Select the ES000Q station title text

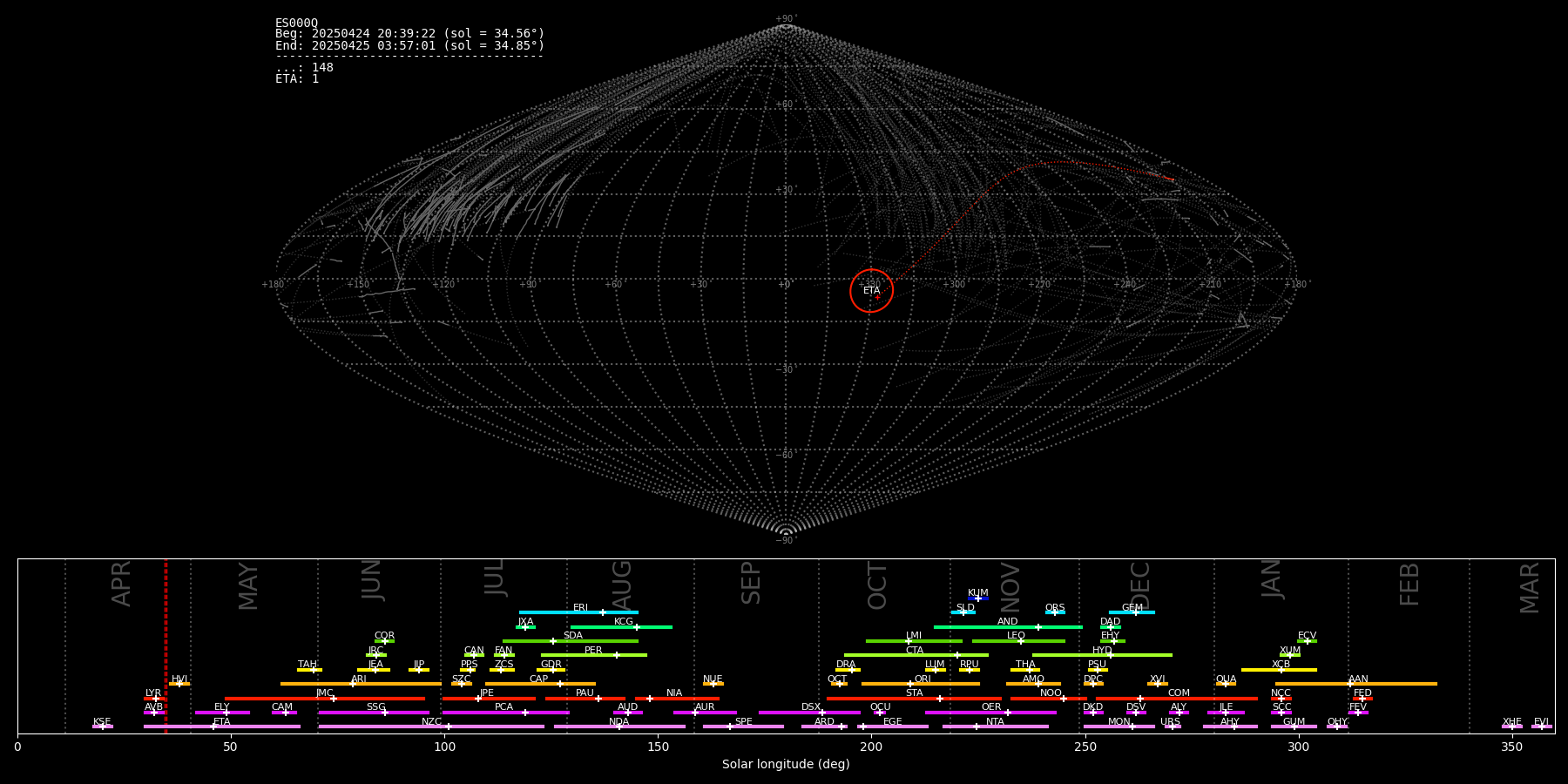pos(296,24)
